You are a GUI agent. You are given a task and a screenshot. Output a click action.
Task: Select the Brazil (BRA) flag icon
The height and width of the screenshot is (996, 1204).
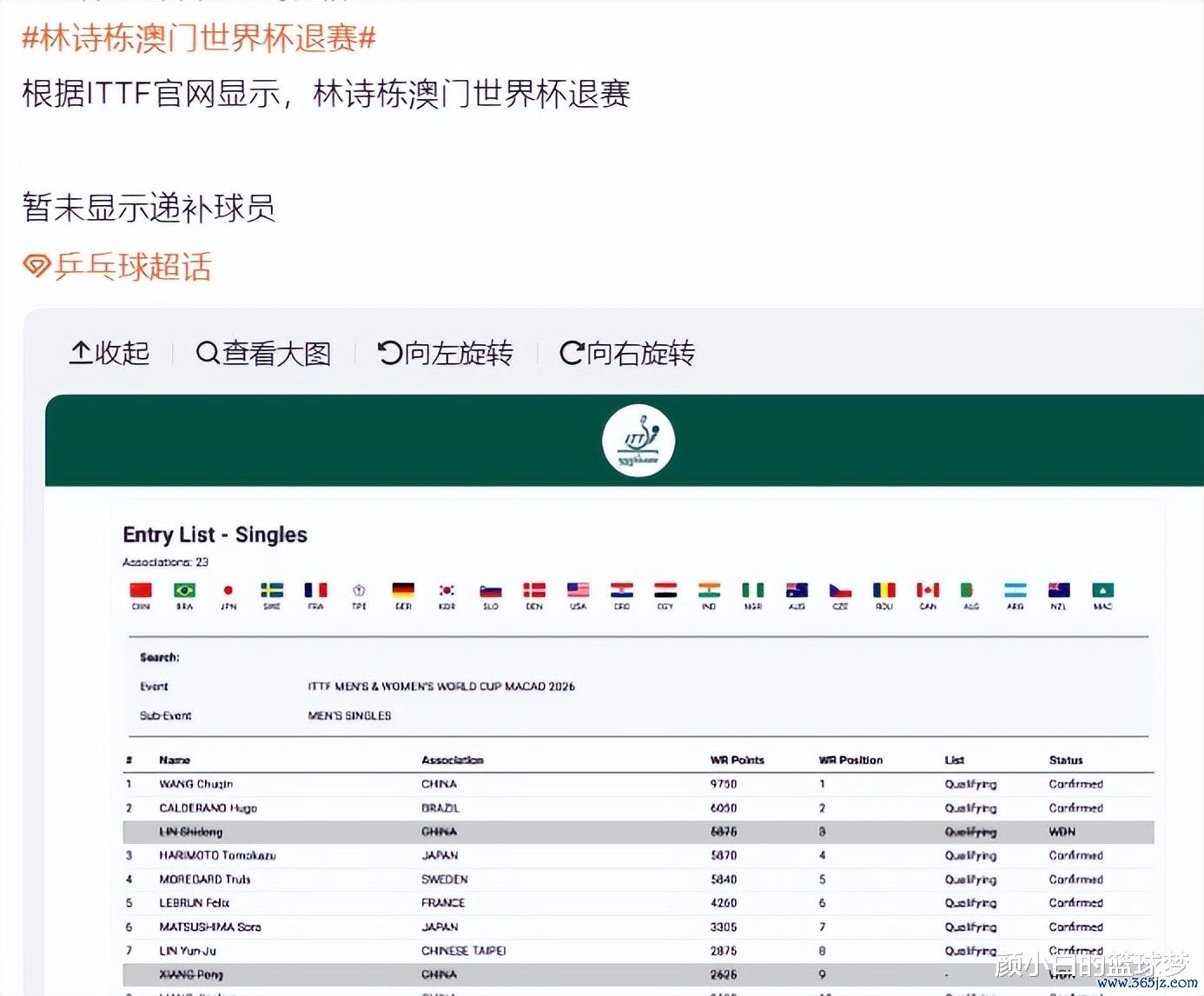click(184, 591)
